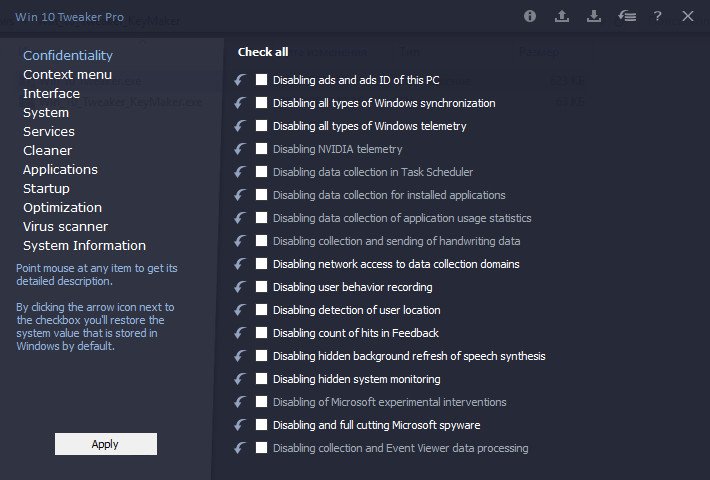710x480 pixels.
Task: Check Disabling user behavior recording box
Action: [261, 287]
